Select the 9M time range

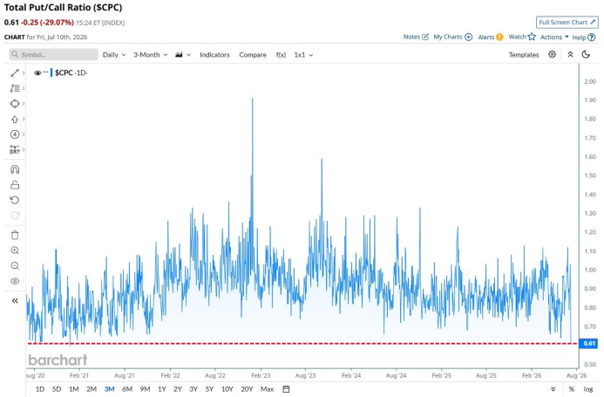coord(145,389)
